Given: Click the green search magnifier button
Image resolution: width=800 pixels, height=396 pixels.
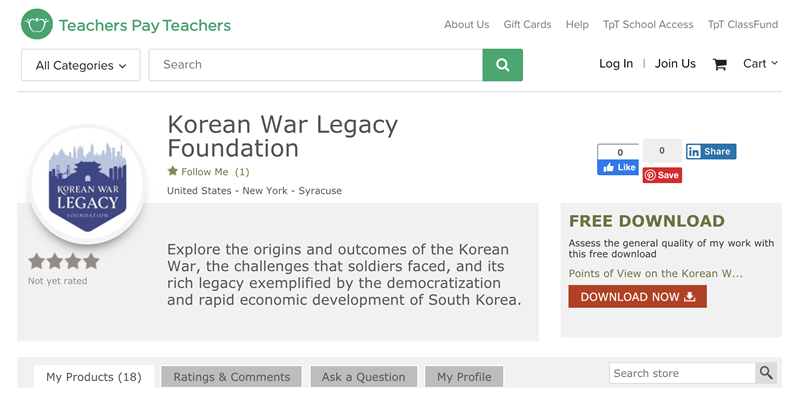Looking at the screenshot, I should (x=503, y=65).
